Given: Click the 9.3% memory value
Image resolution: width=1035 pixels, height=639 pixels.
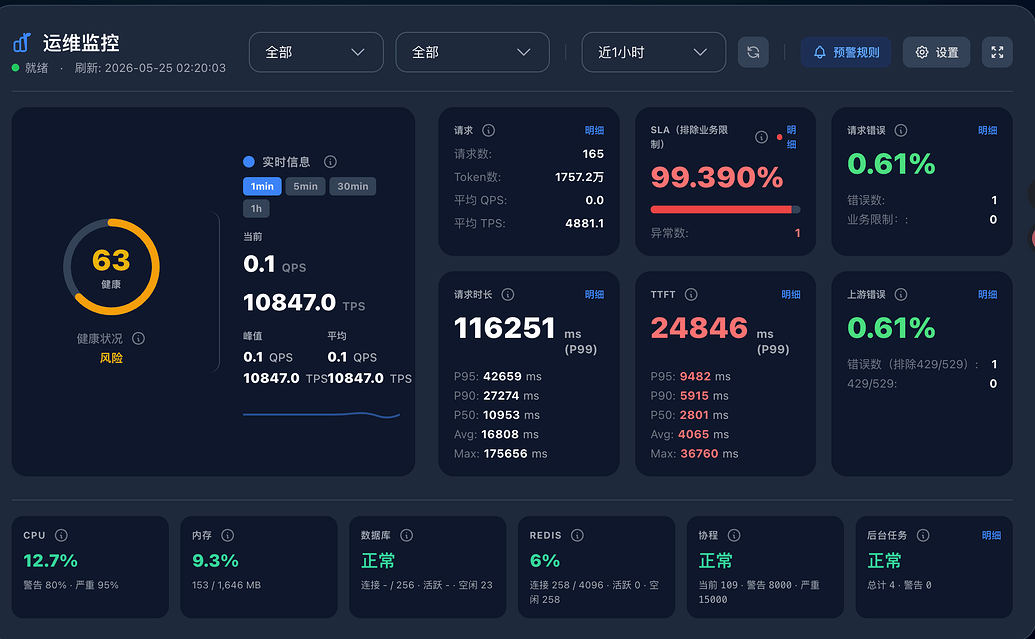Looking at the screenshot, I should pos(215,561).
